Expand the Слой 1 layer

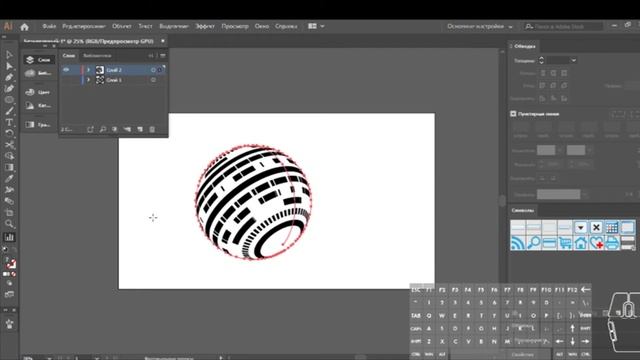(x=89, y=80)
